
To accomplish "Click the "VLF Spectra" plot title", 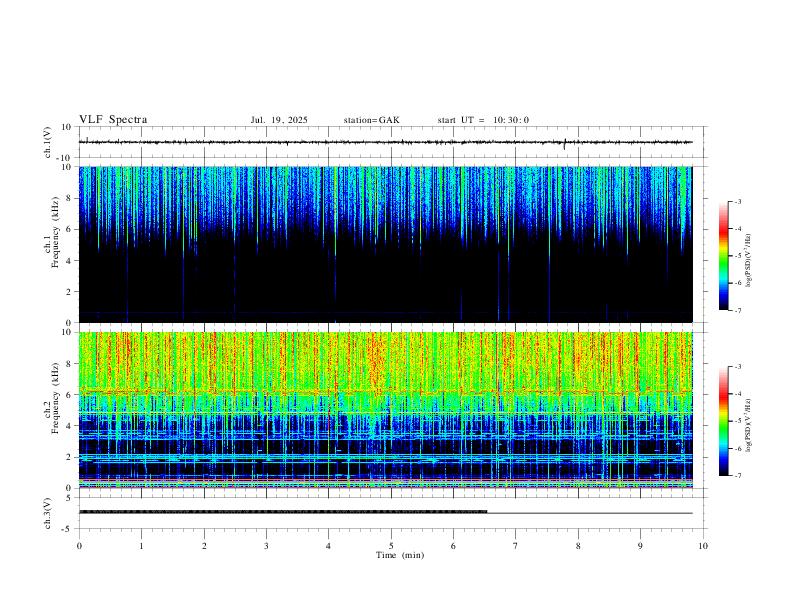I will pyautogui.click(x=113, y=120).
